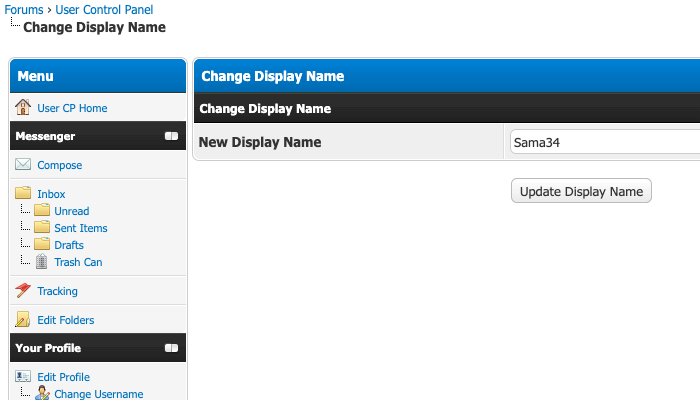Click the Change Username user icon
Image resolution: width=700 pixels, height=400 pixels.
coord(42,394)
